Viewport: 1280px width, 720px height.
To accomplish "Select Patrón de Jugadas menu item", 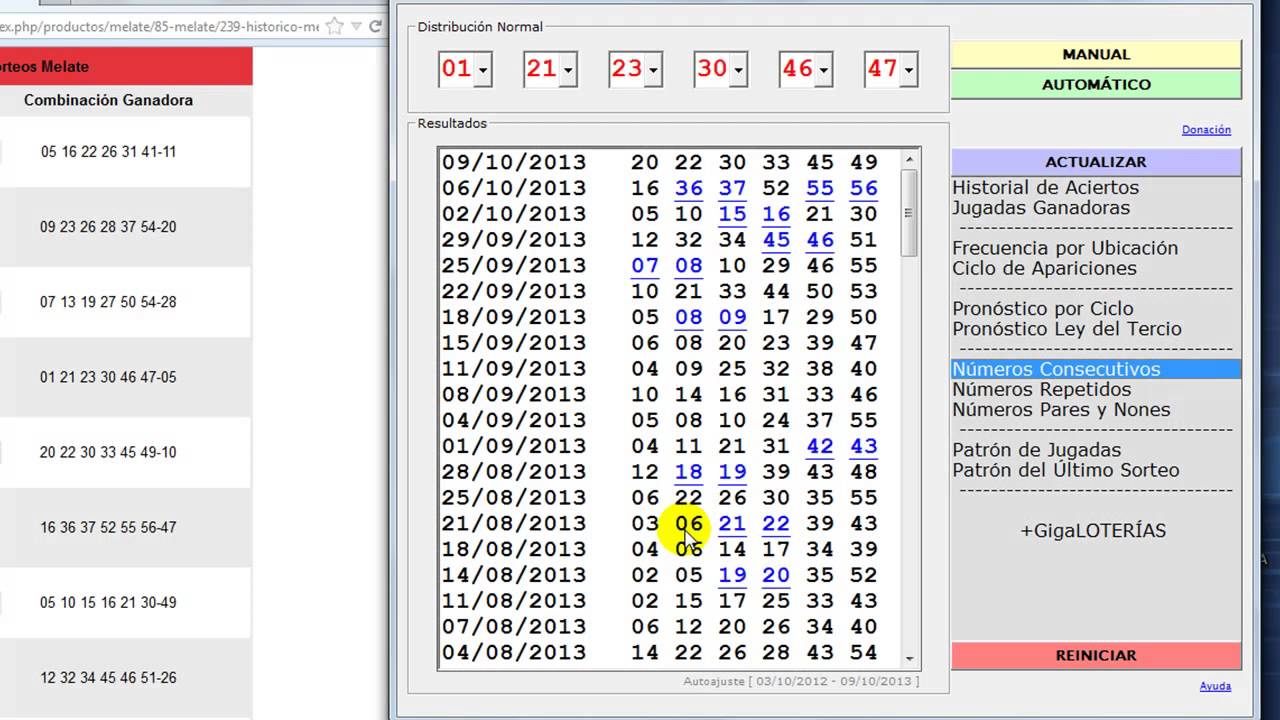I will (x=1036, y=450).
